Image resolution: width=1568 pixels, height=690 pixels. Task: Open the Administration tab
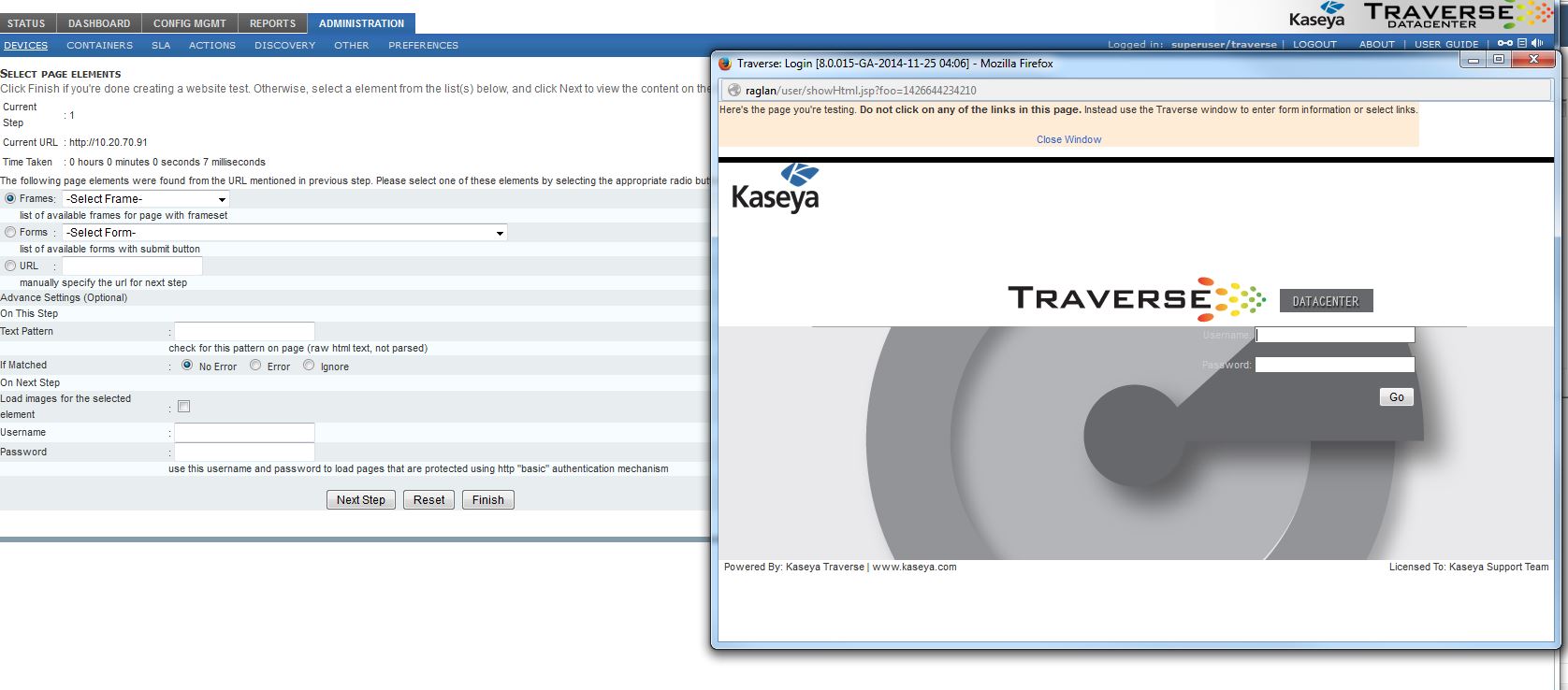[361, 23]
